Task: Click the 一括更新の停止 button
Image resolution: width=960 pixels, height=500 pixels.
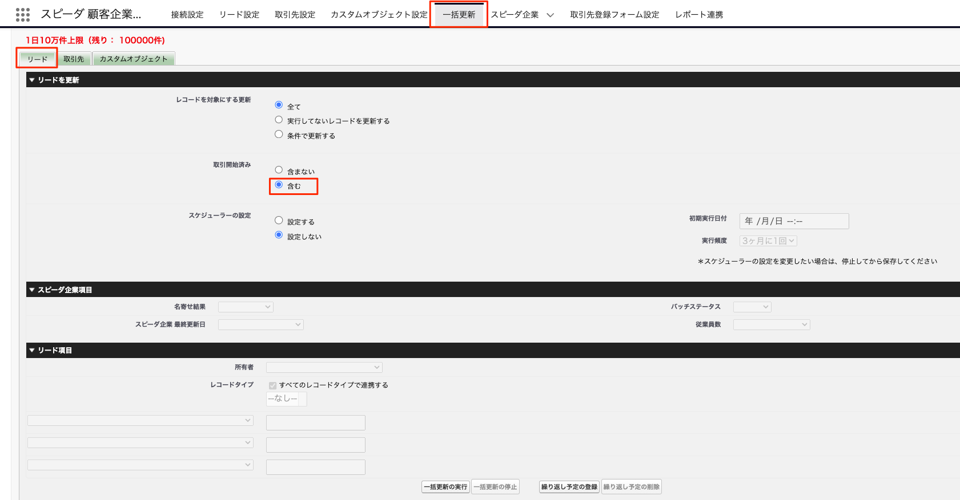Action: click(x=495, y=487)
